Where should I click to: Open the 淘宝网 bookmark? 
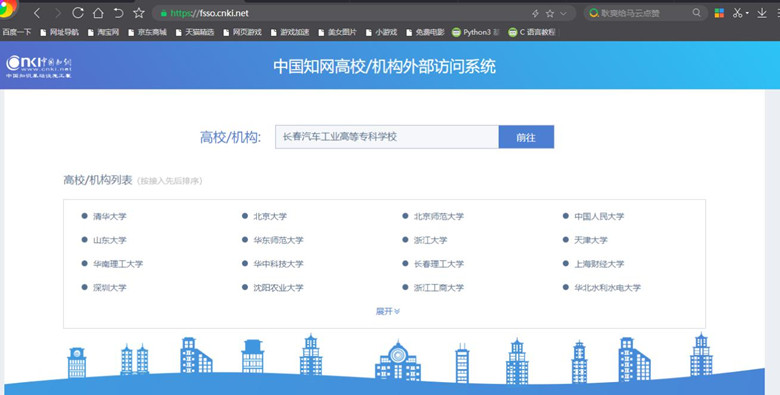[103, 32]
